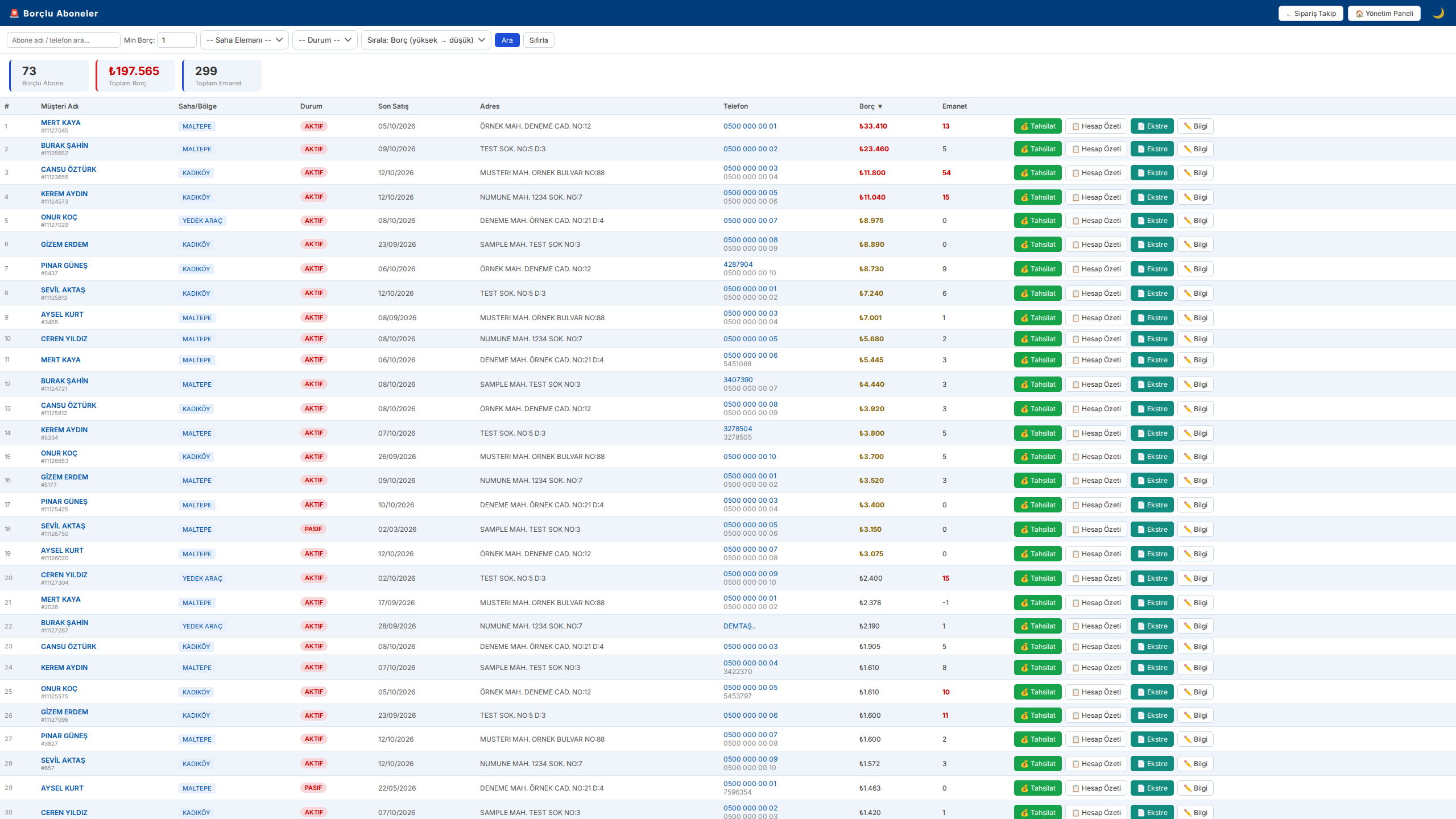Open Hesap Özeti for GİZEM ERDEM ₺8.890 row
Screen dimensions: 1456x819
[1096, 245]
